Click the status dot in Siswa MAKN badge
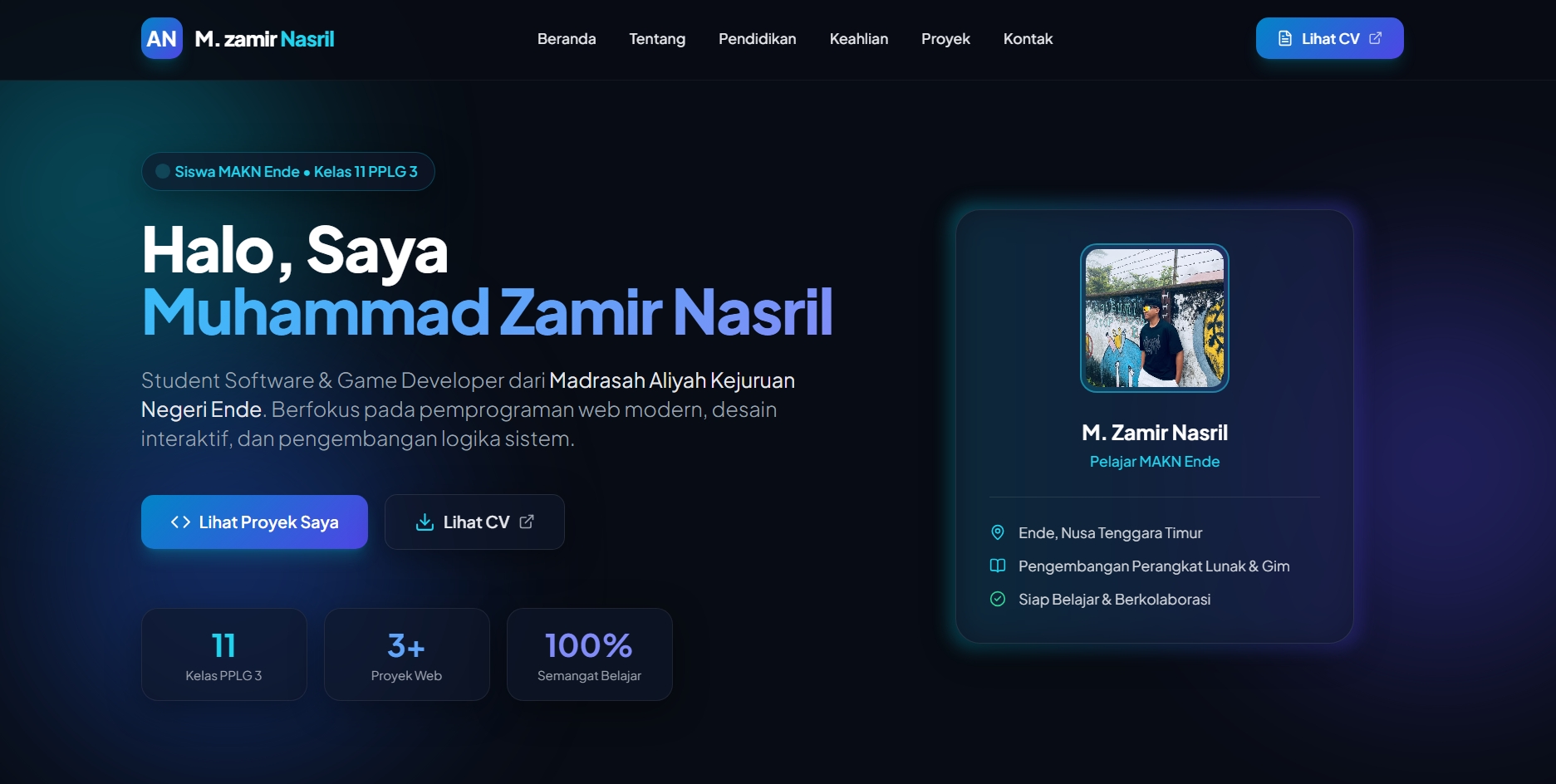 point(163,171)
